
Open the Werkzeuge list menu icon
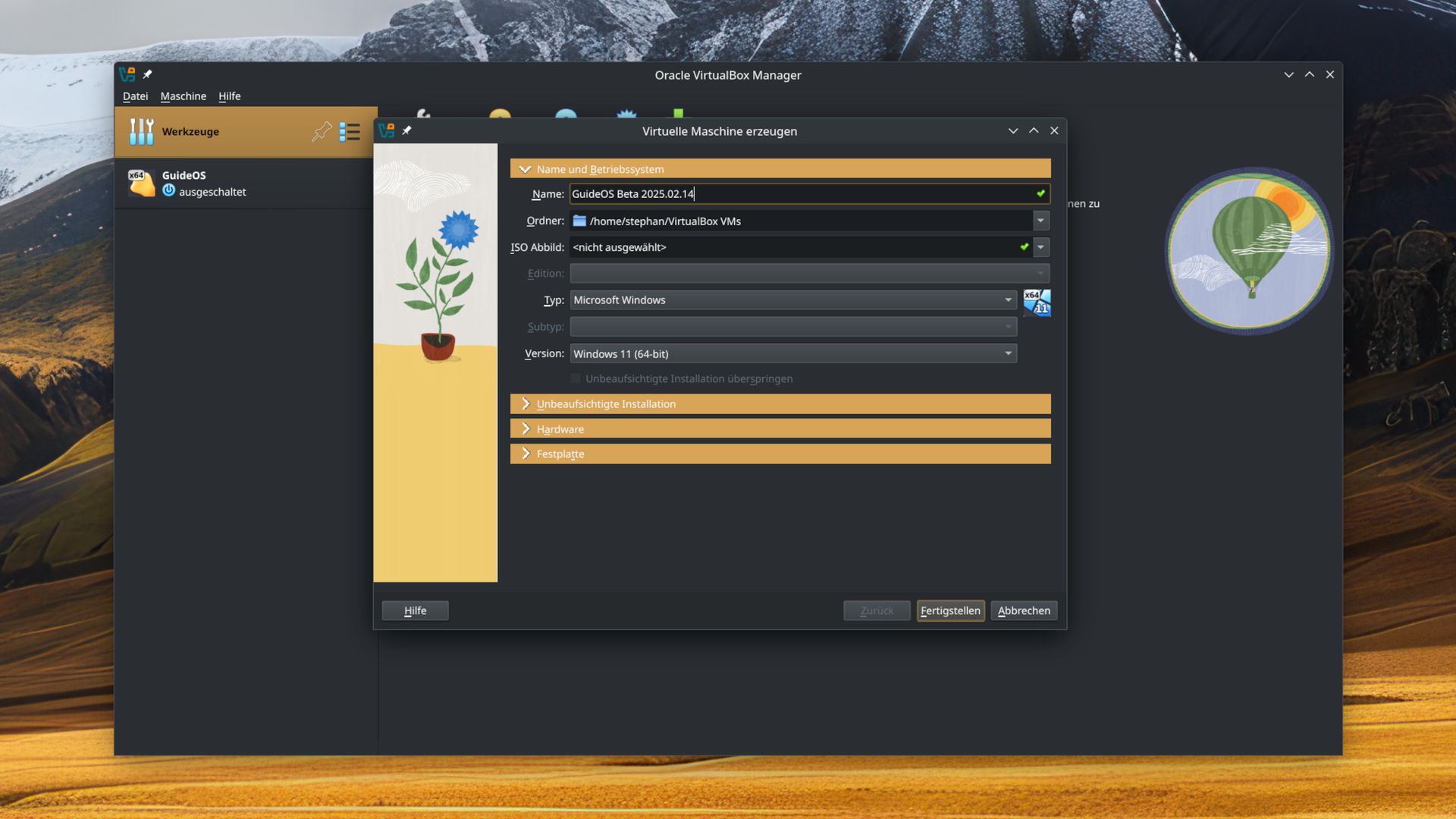[x=350, y=131]
